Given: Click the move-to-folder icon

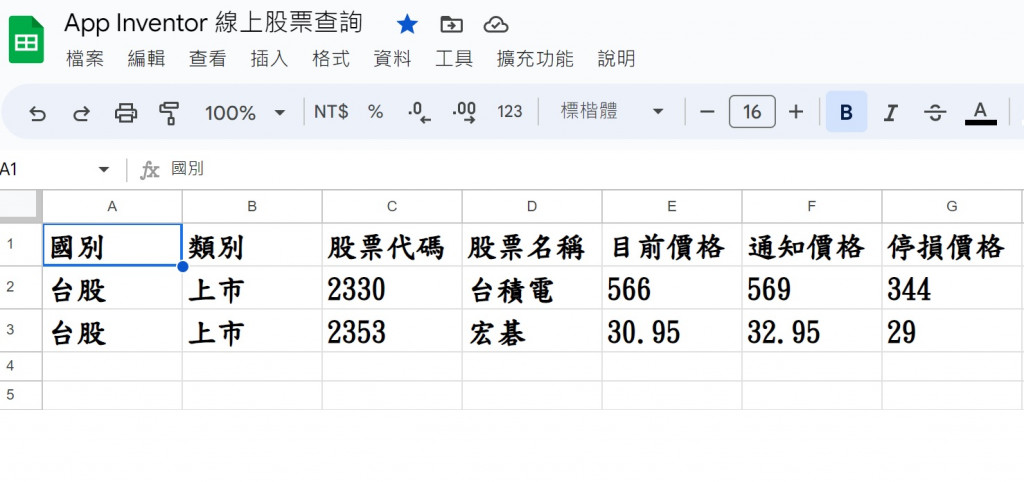Looking at the screenshot, I should click(451, 25).
